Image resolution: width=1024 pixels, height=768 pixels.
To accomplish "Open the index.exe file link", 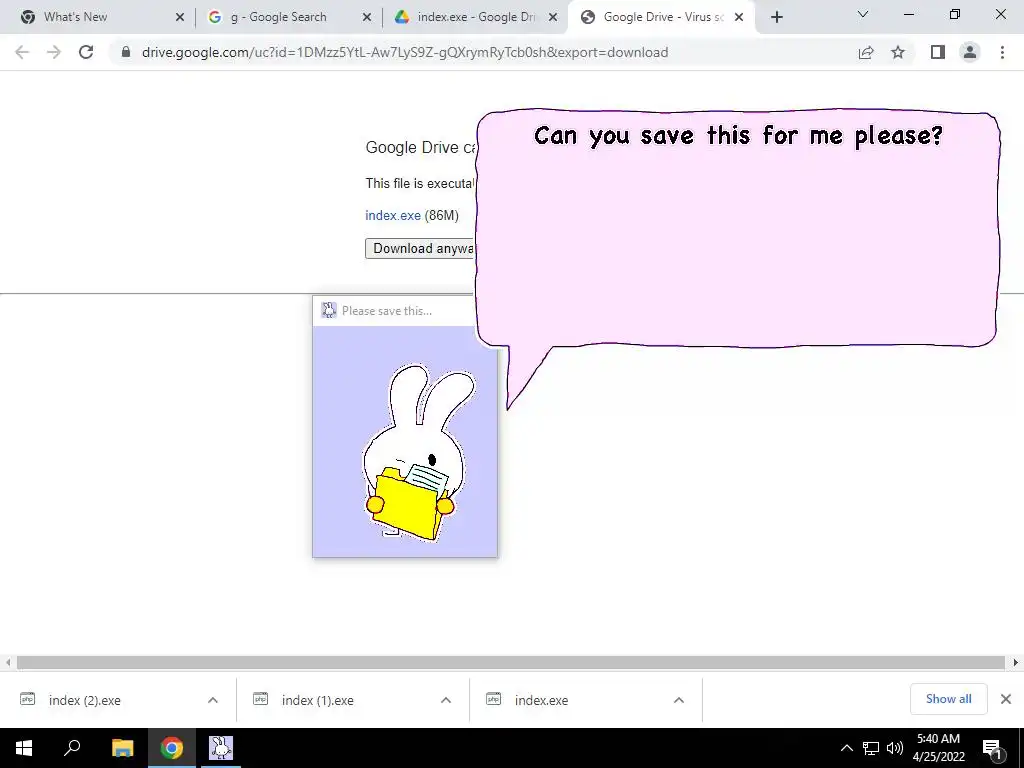I will [392, 216].
